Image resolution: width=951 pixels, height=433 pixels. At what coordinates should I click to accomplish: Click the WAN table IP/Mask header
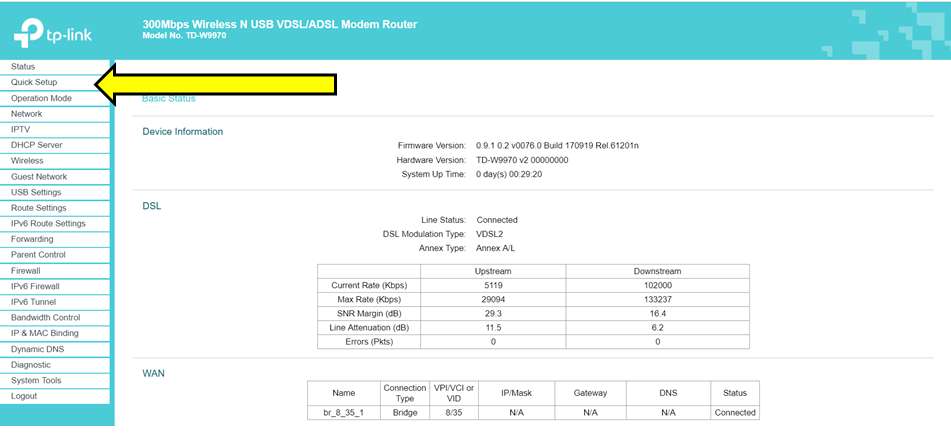click(516, 393)
